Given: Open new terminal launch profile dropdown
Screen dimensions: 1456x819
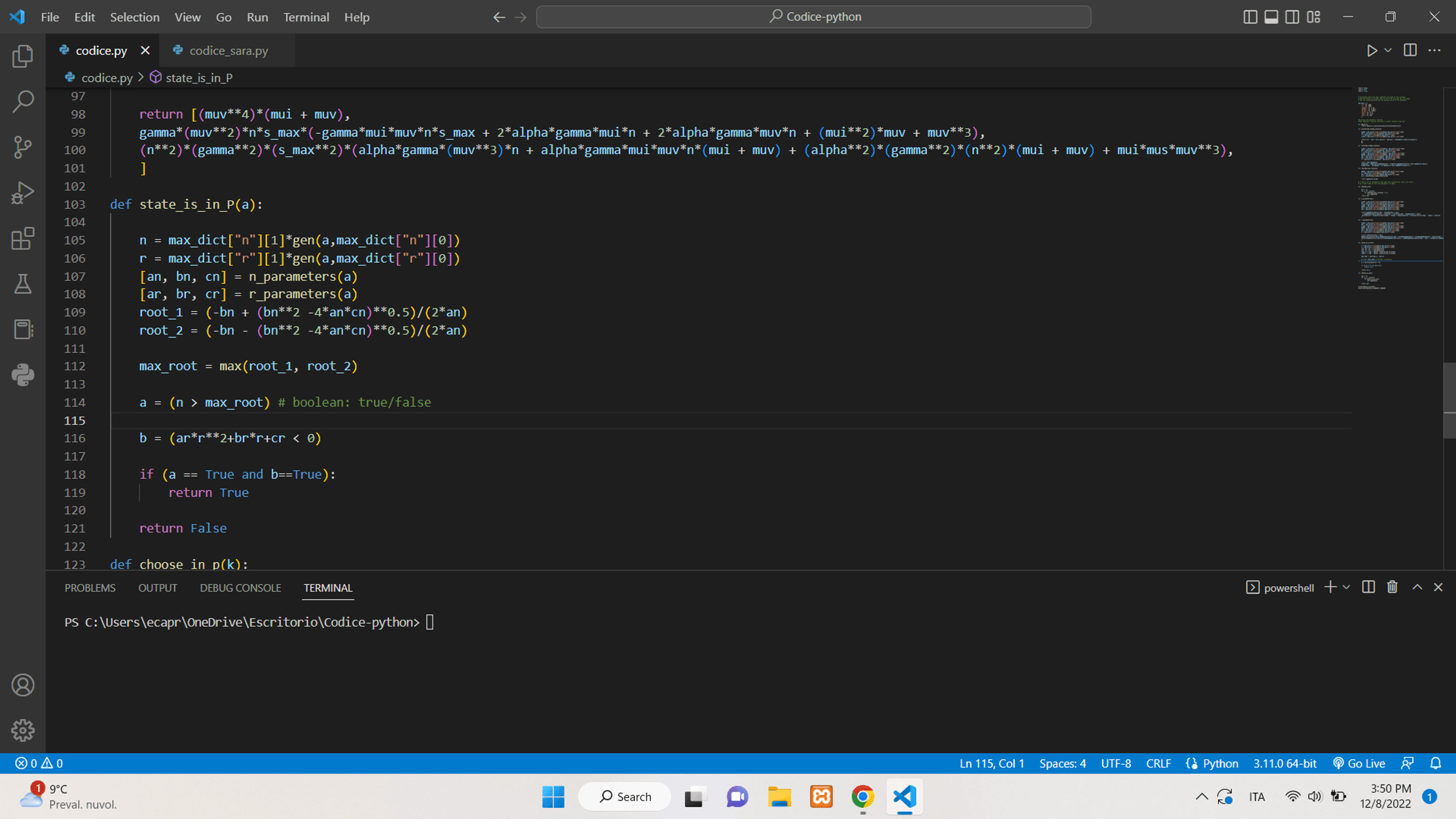Looking at the screenshot, I should [x=1346, y=587].
